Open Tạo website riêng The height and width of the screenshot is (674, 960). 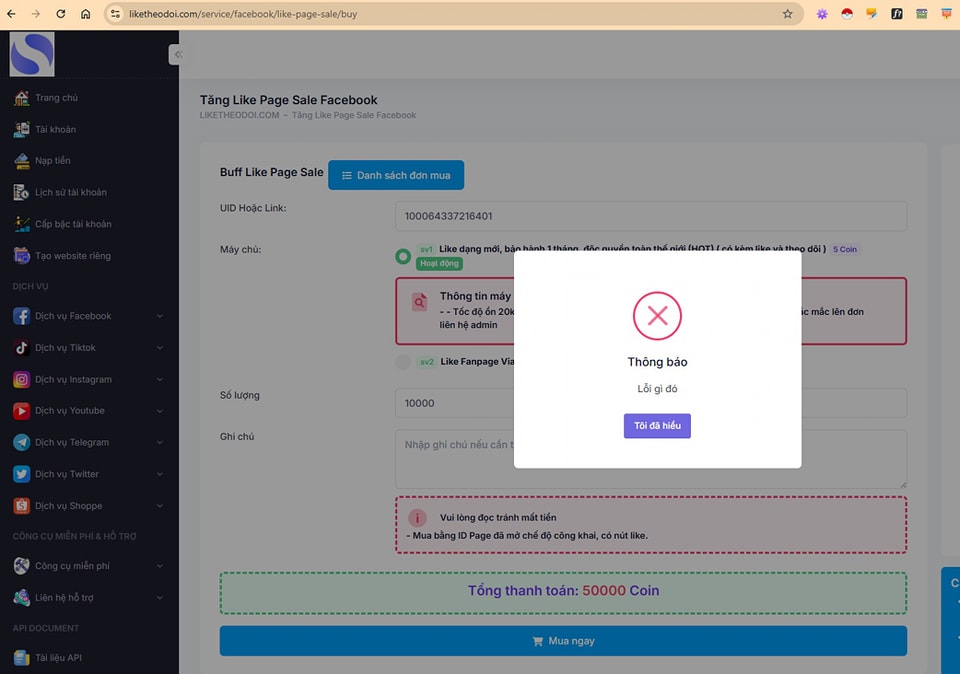(x=73, y=256)
